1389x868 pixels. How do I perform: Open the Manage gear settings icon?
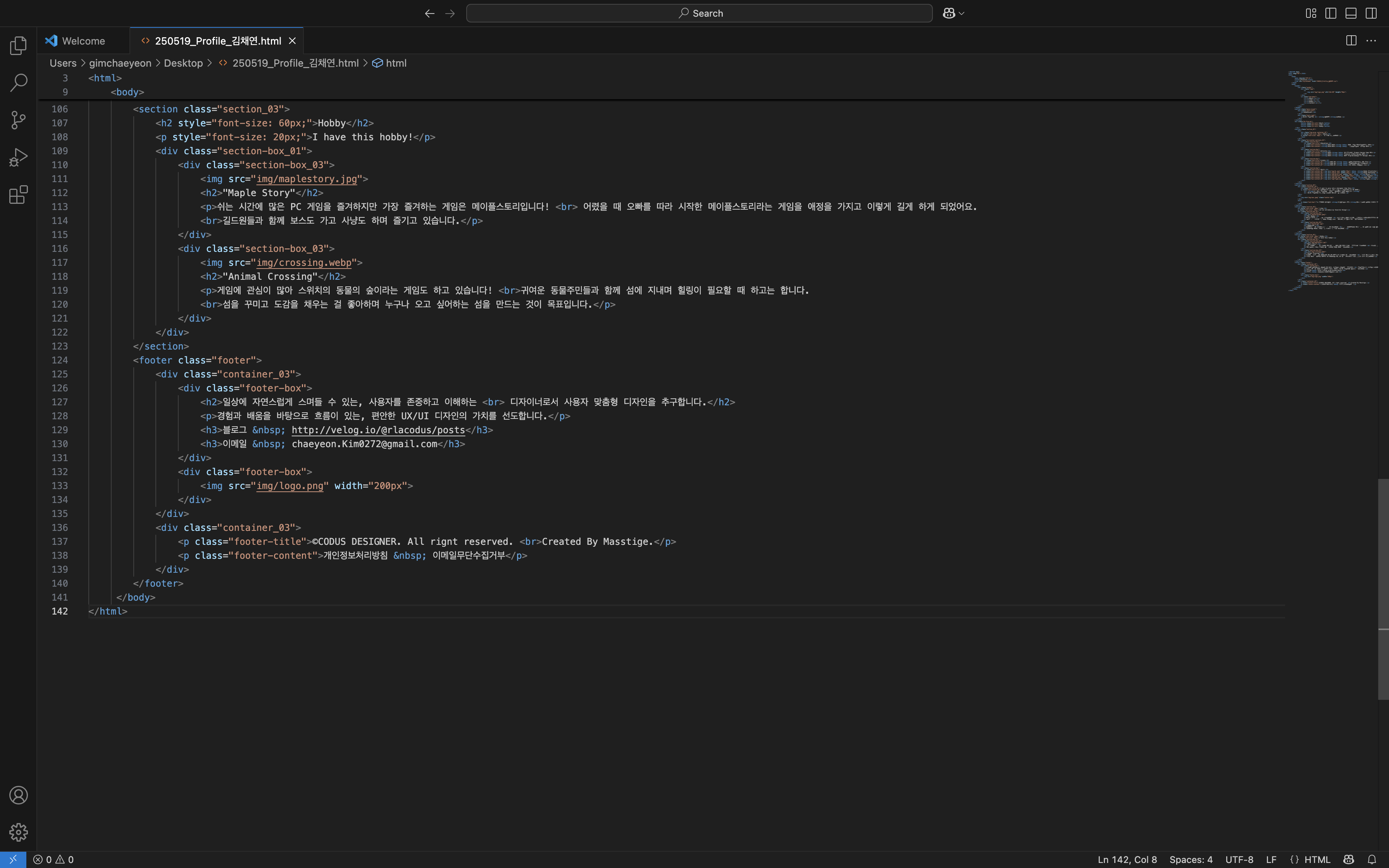point(18,832)
